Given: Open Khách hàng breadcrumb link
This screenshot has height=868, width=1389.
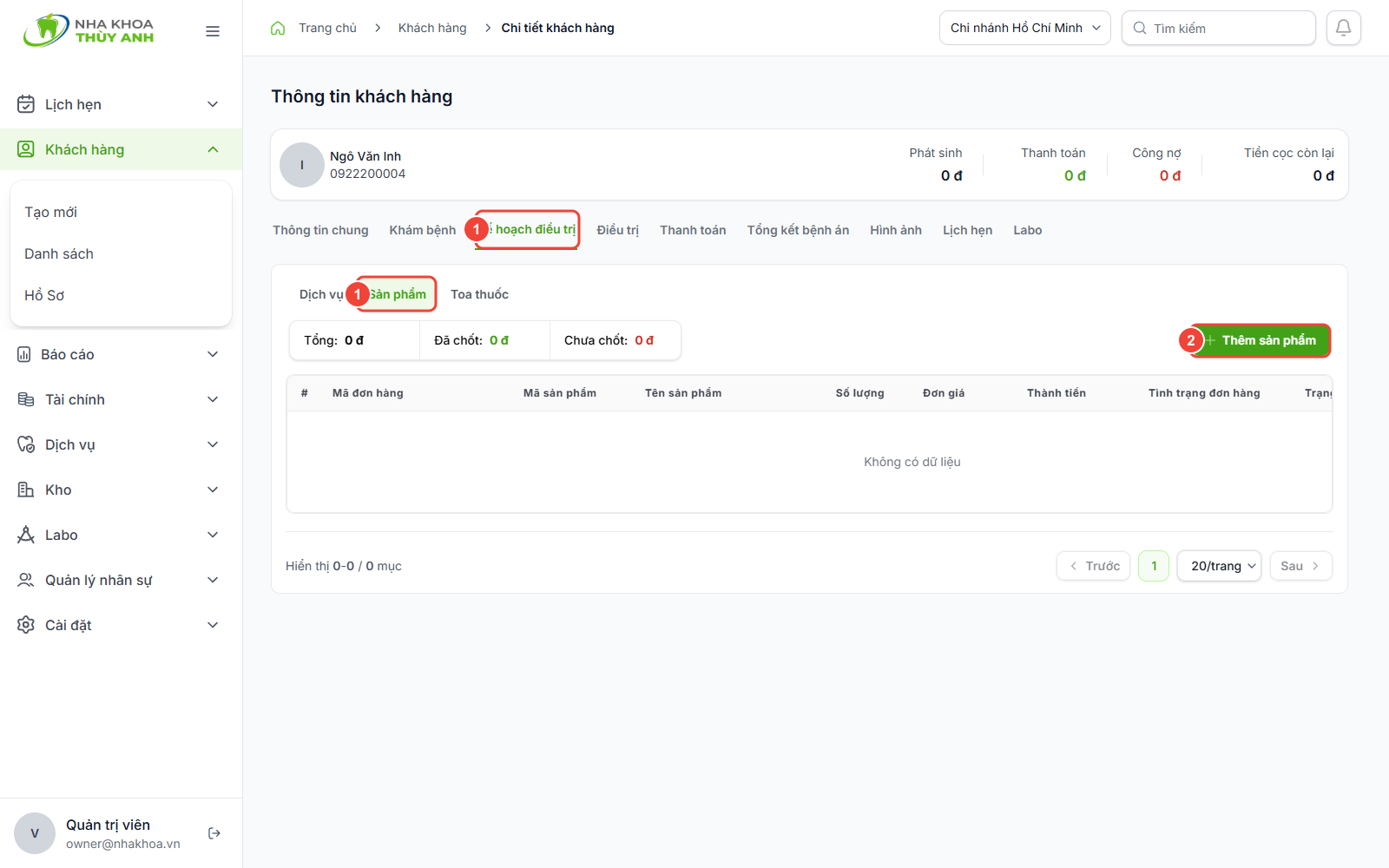Looking at the screenshot, I should coord(432,28).
